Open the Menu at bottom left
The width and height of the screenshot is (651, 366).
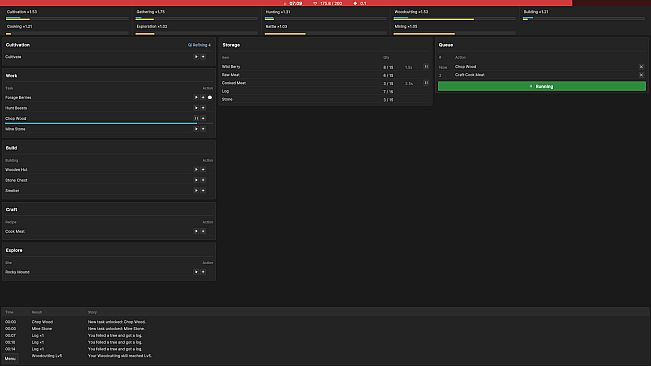(x=10, y=359)
